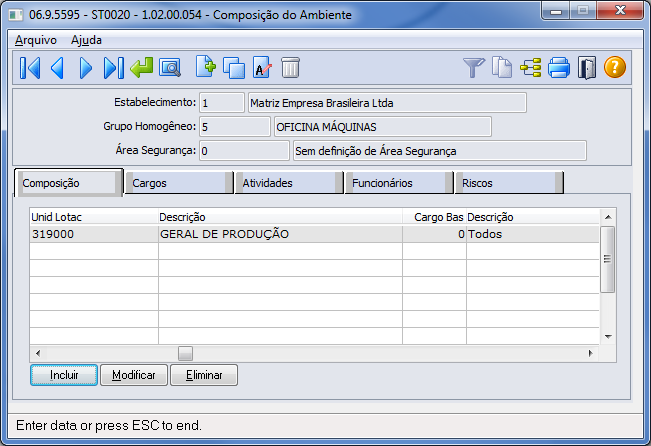The image size is (651, 446).
Task: Go to the previous record arrow
Action: click(x=58, y=68)
